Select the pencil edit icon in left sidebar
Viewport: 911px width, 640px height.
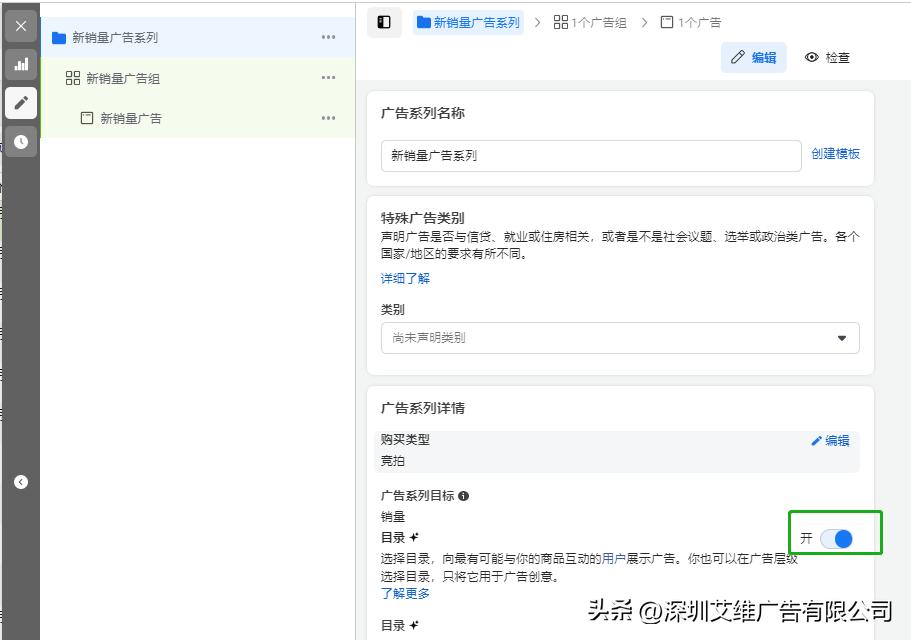coord(20,103)
